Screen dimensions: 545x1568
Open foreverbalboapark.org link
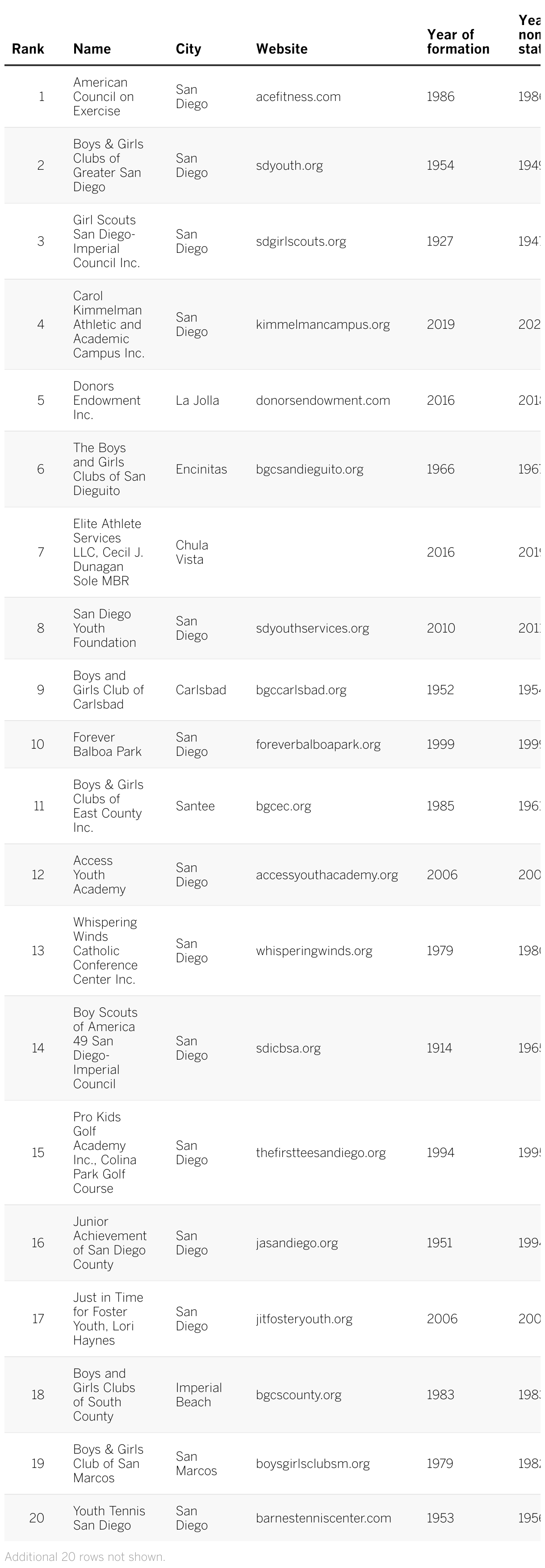(x=318, y=744)
